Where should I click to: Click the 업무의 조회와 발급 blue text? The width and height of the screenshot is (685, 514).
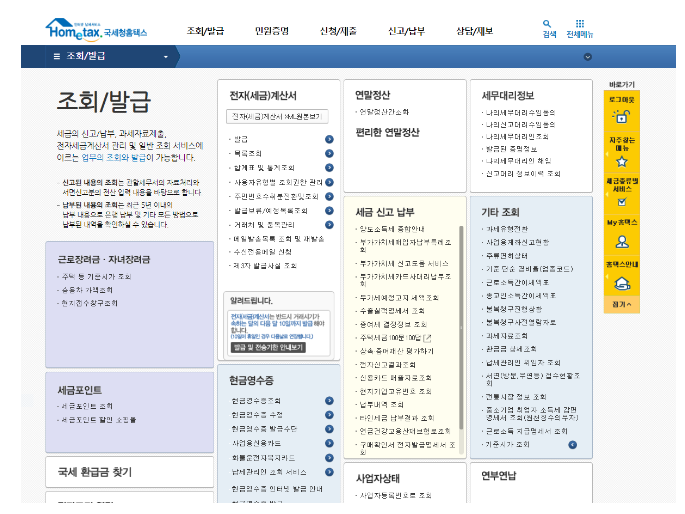point(114,157)
